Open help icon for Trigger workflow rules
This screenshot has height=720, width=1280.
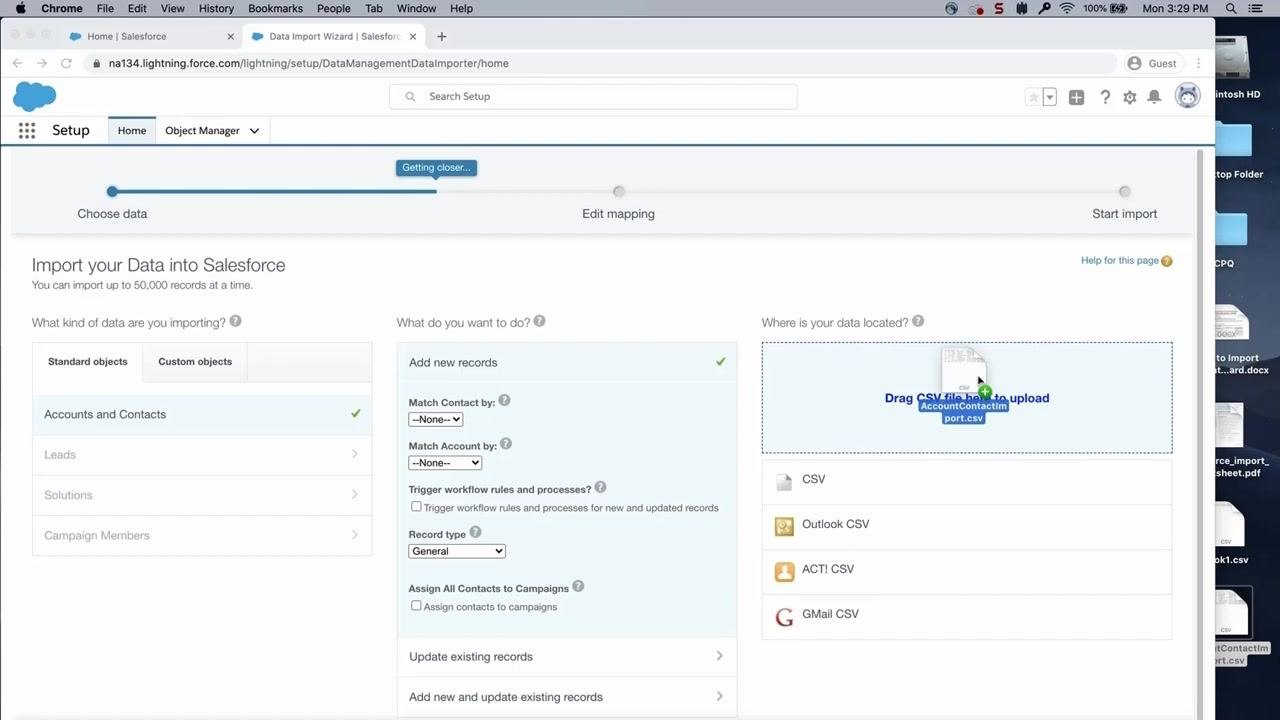pyautogui.click(x=600, y=488)
